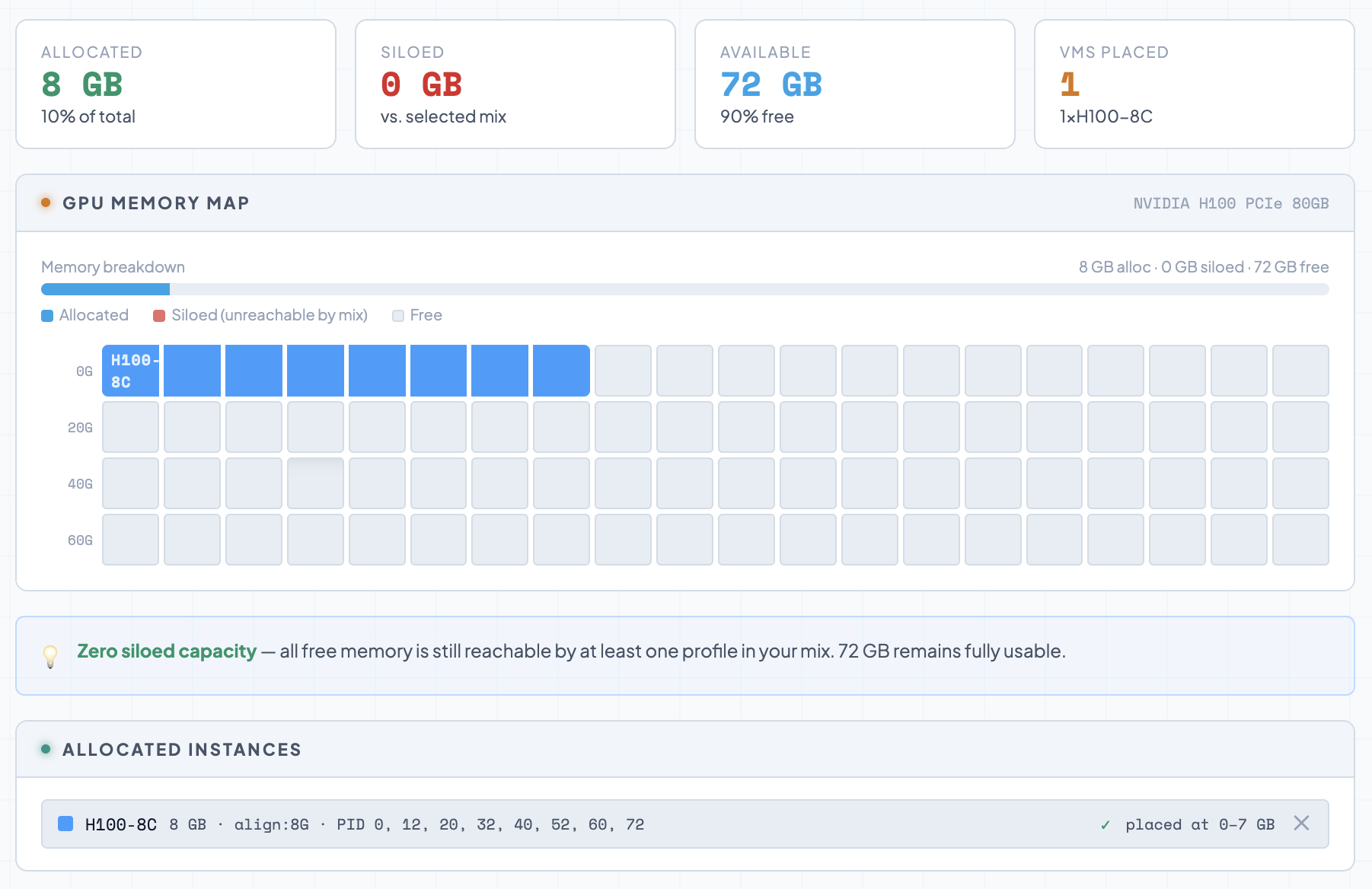
Task: Click the last cell in the 60G row
Action: pyautogui.click(x=1300, y=540)
